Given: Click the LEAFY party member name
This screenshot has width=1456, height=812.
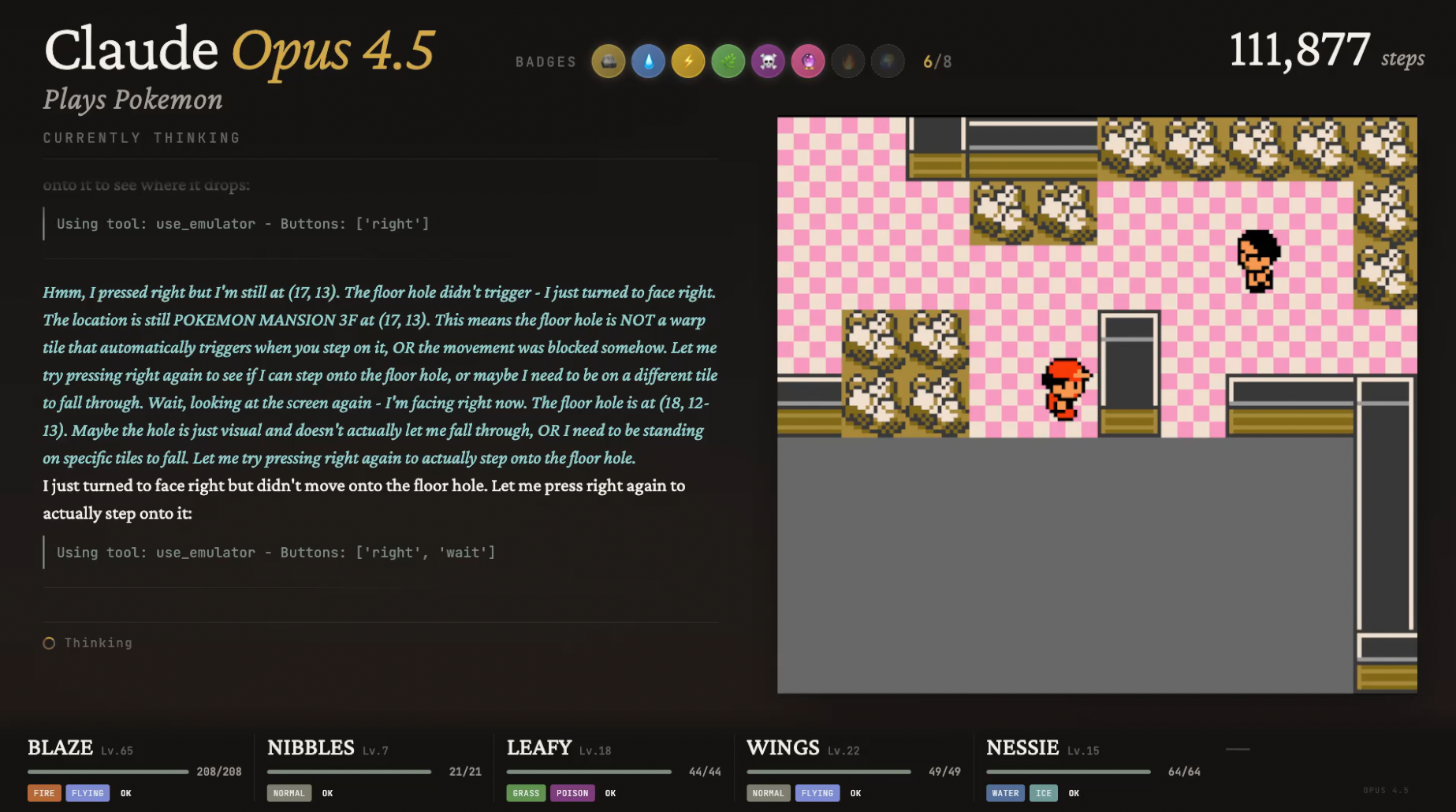Looking at the screenshot, I should coord(539,747).
